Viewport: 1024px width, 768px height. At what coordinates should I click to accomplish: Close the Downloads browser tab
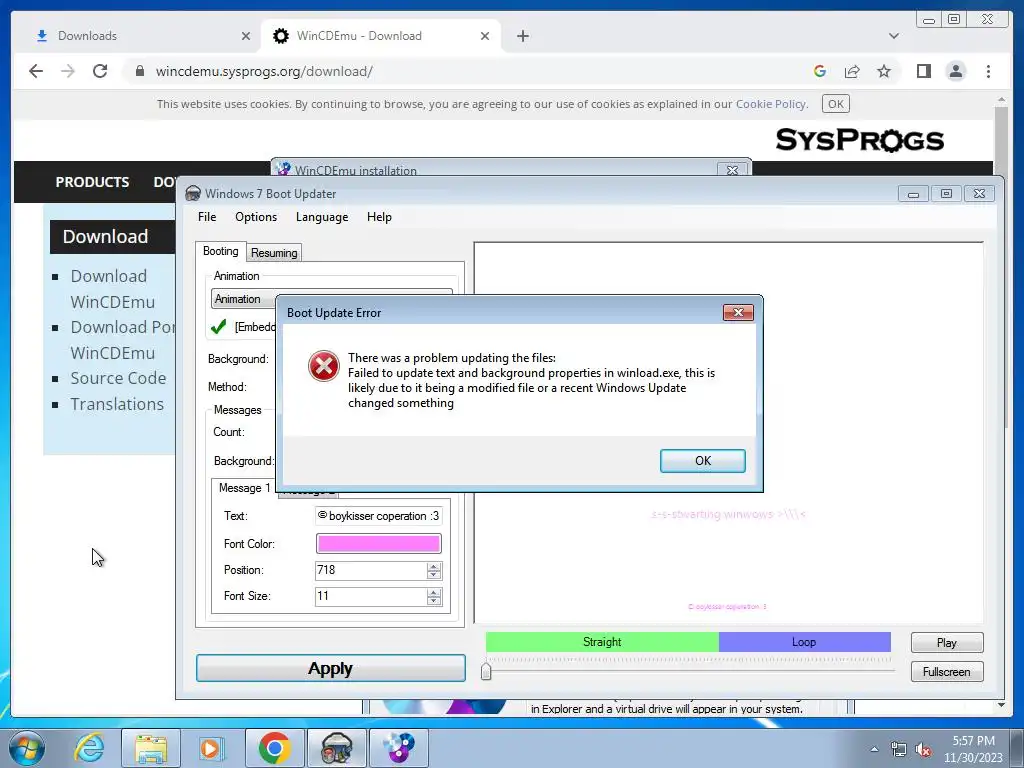(246, 36)
